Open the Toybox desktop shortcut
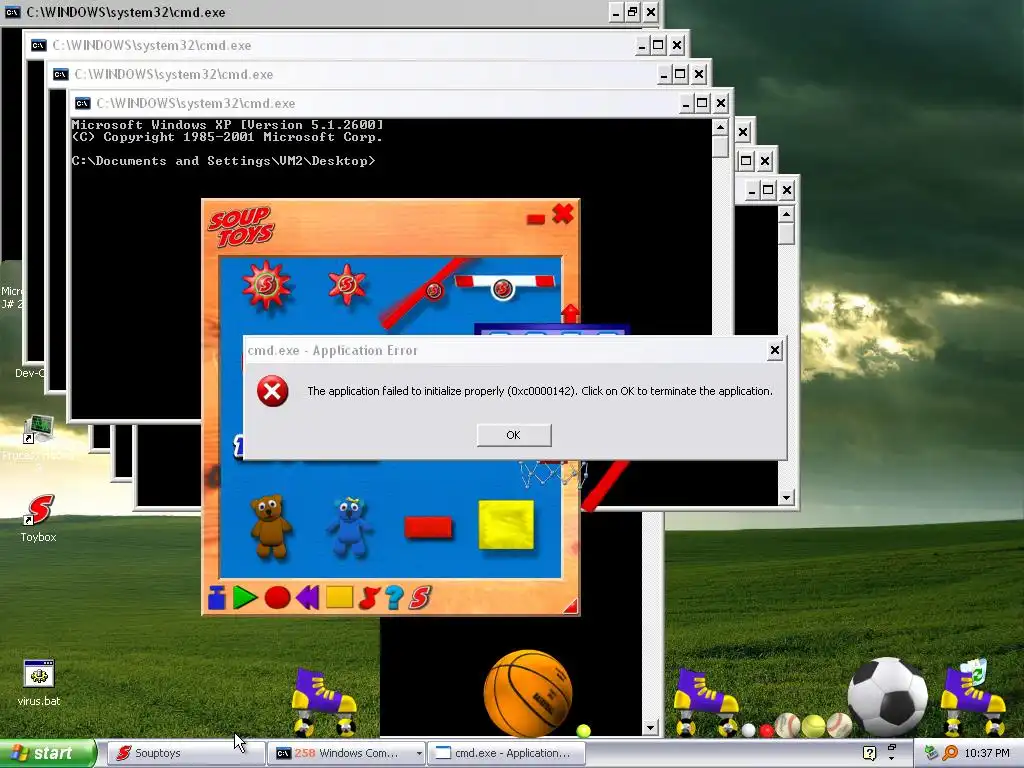The width and height of the screenshot is (1024, 768). (x=39, y=519)
